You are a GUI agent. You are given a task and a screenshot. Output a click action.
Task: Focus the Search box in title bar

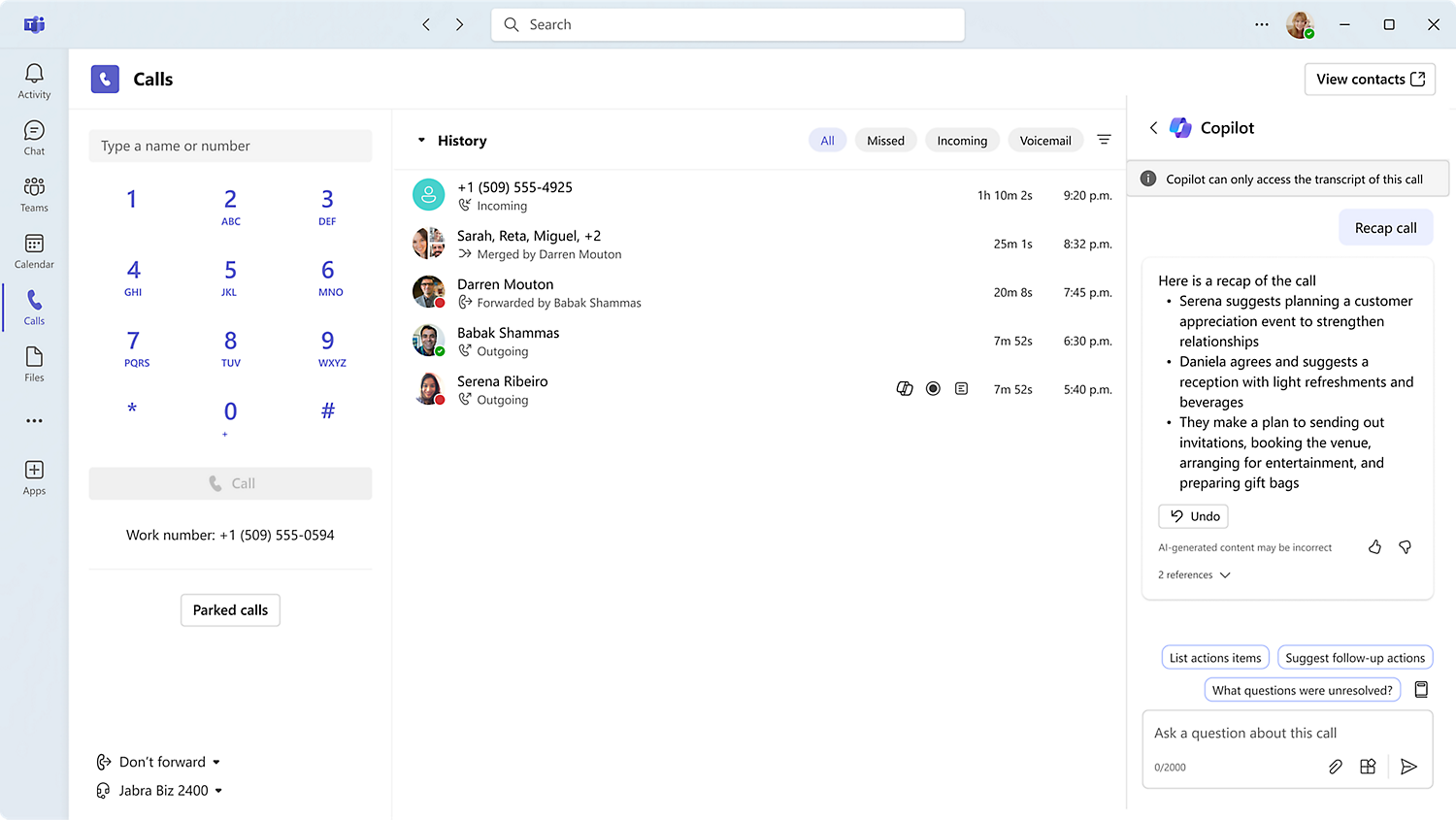pyautogui.click(x=728, y=24)
